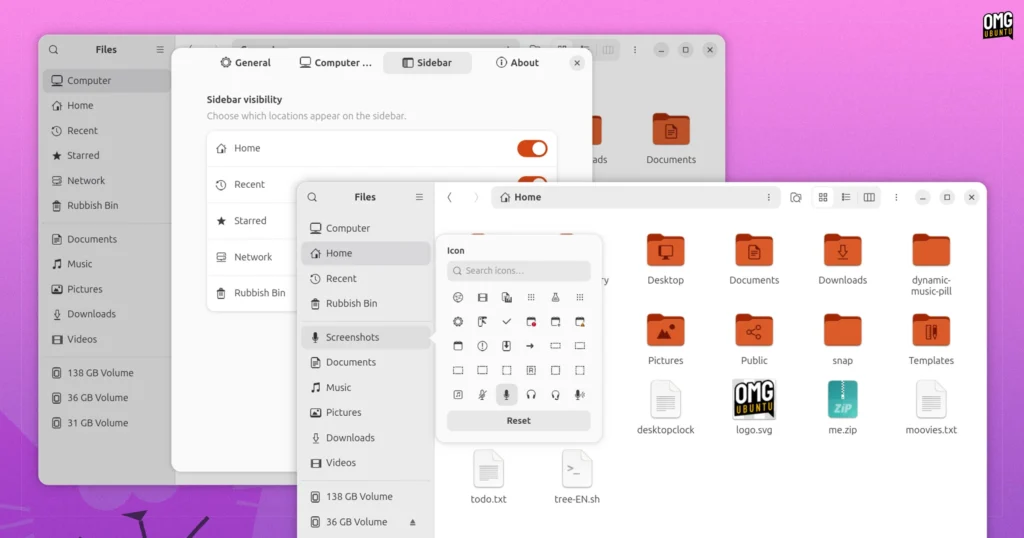Open search in the front Files window

tap(312, 197)
